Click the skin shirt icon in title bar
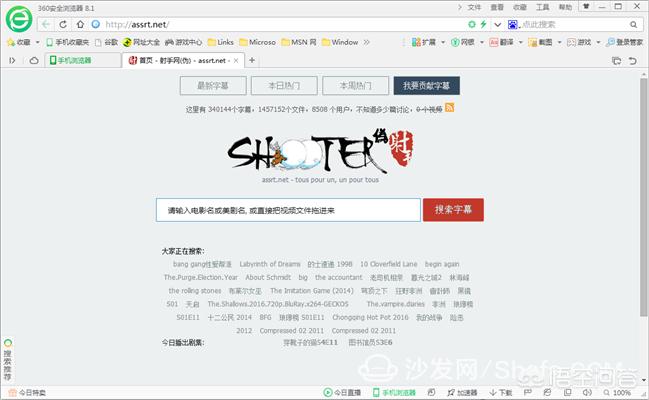This screenshot has height=400, width=649. [x=586, y=7]
